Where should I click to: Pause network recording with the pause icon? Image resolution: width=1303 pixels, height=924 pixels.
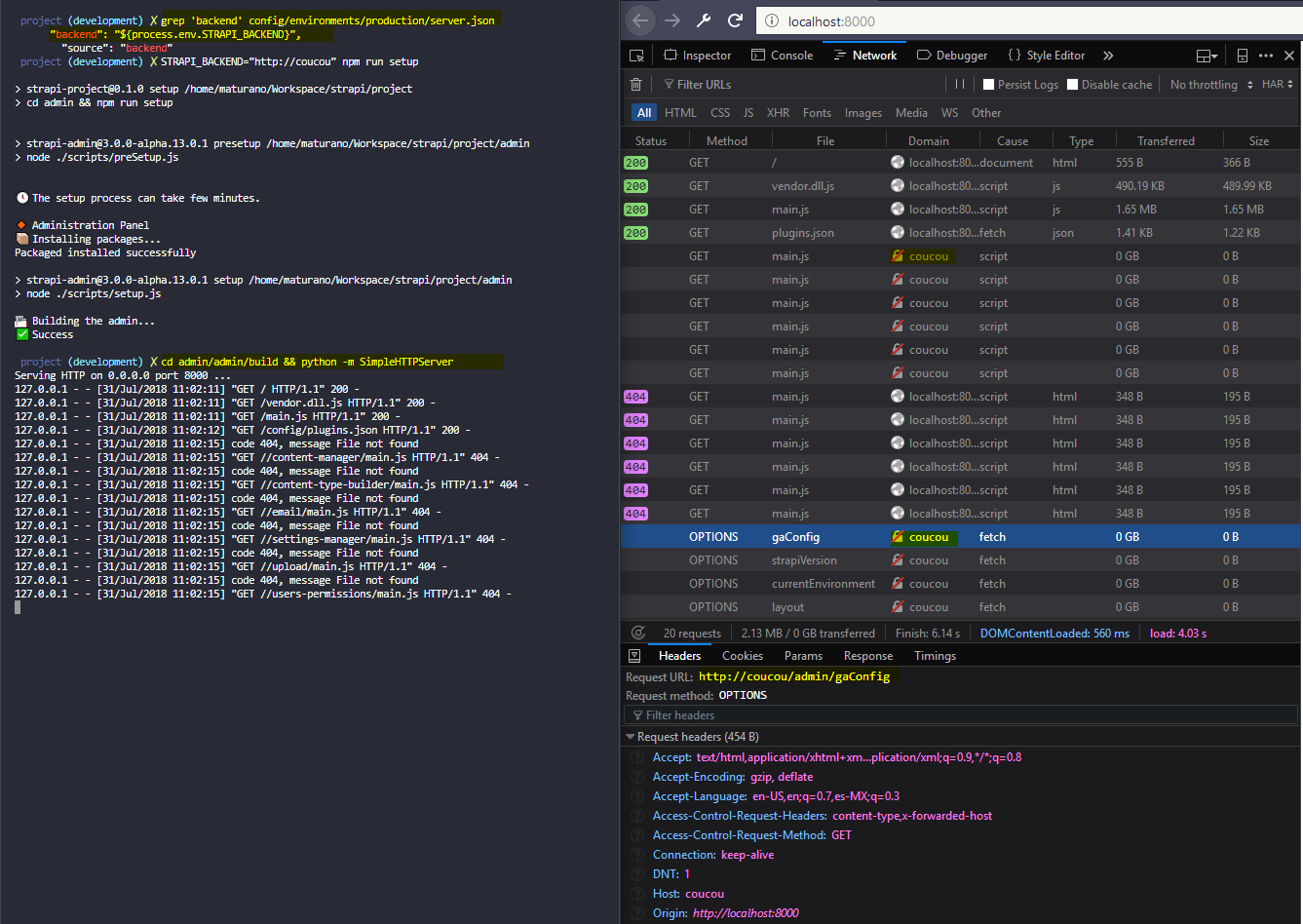(960, 85)
